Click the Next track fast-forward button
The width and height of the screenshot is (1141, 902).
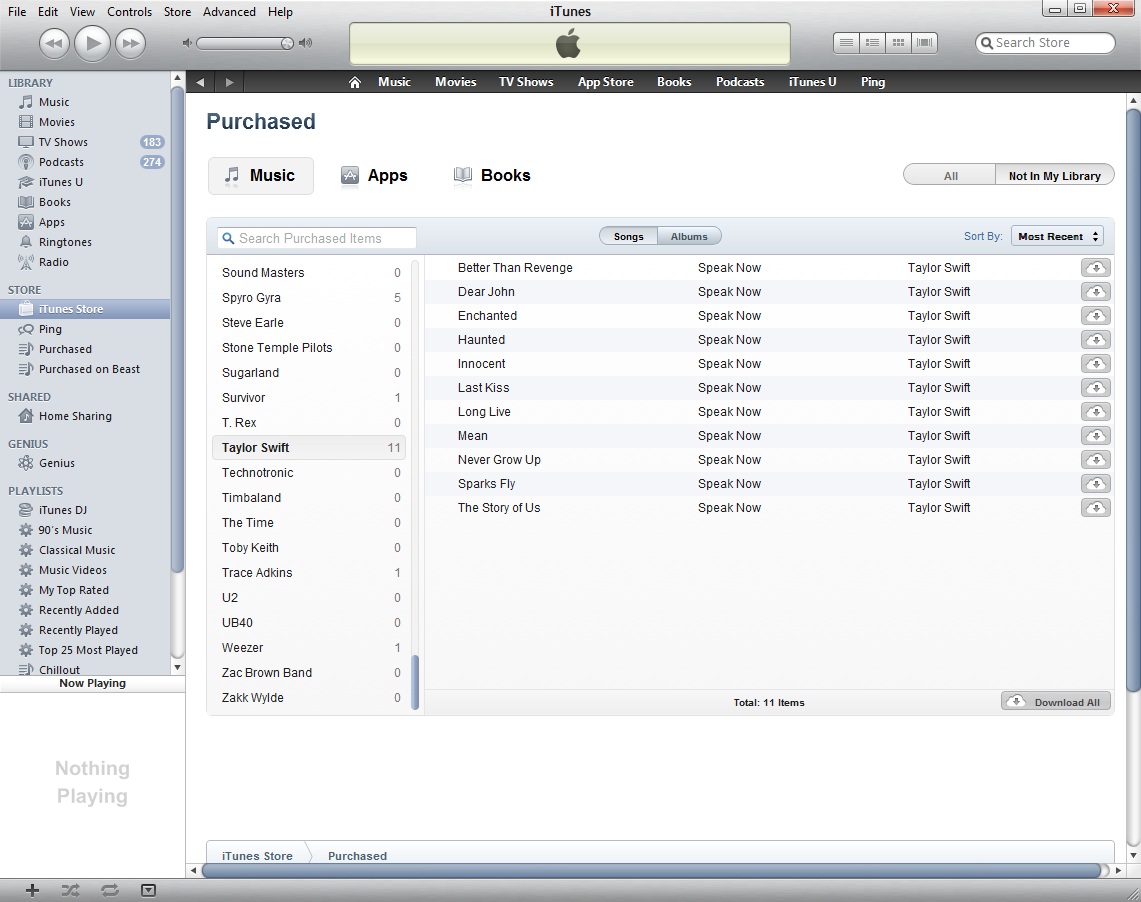(x=130, y=43)
